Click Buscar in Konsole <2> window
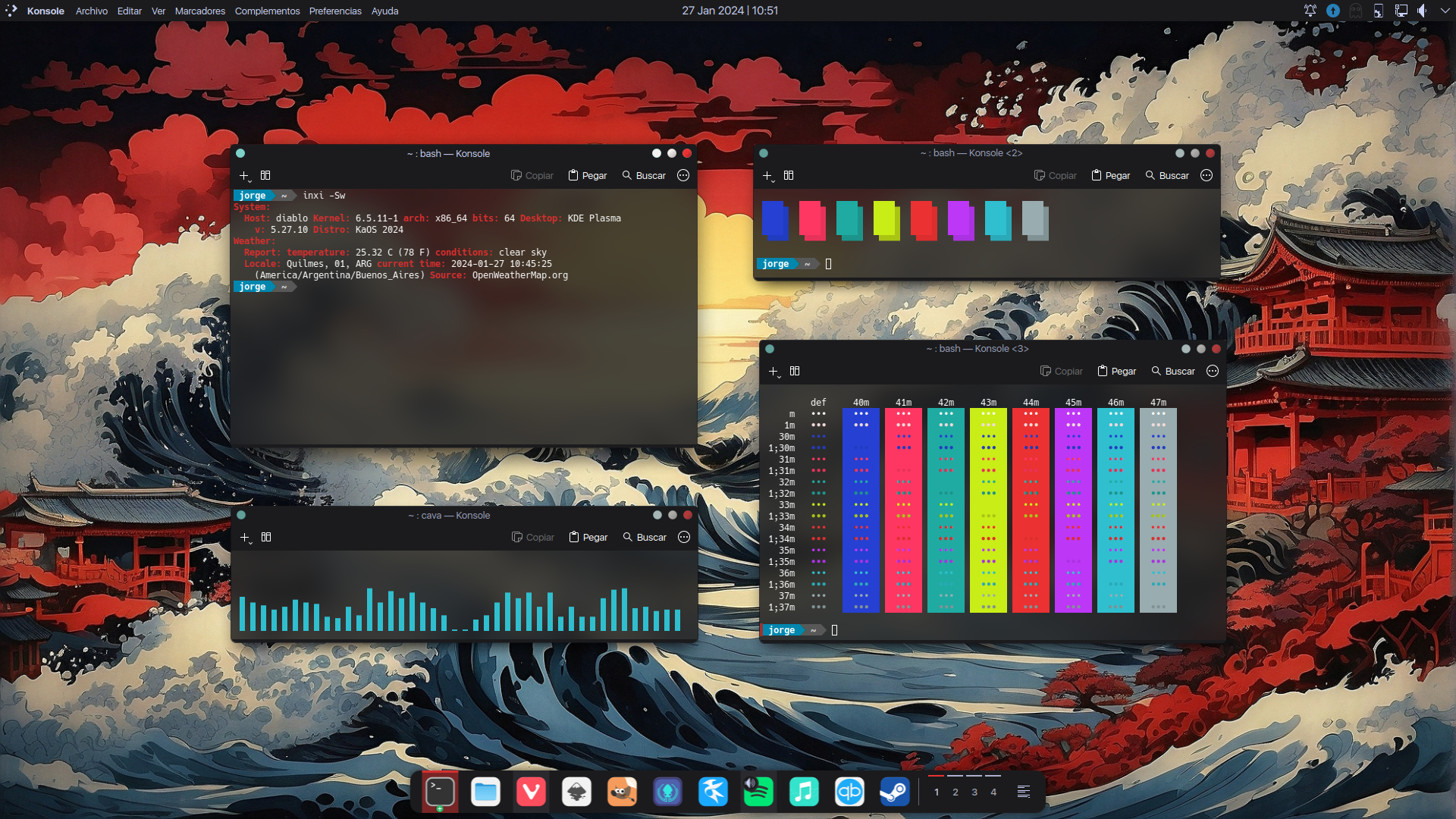 (1167, 175)
